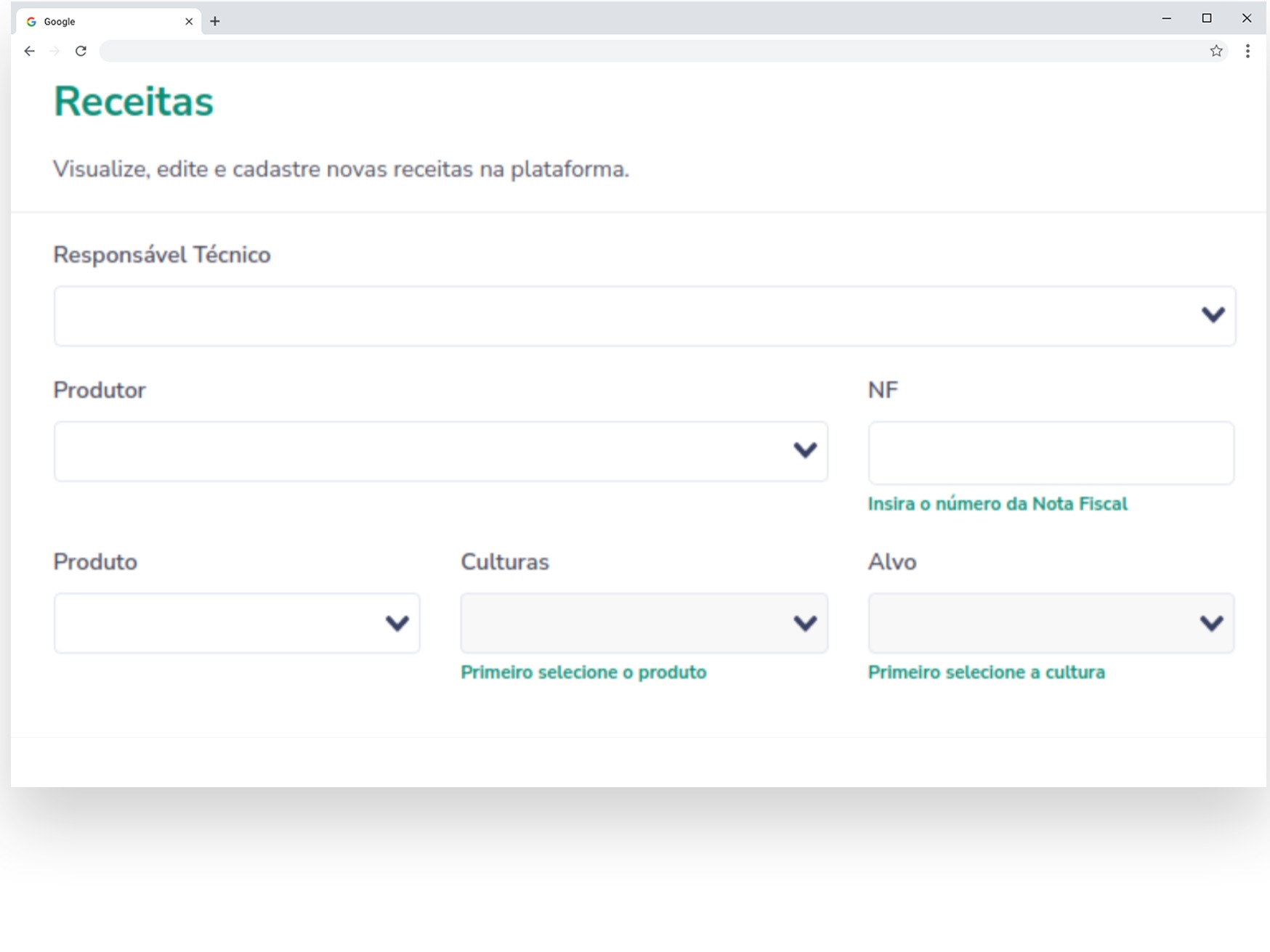Open a new tab with the plus icon
1270x952 pixels.
[x=214, y=21]
